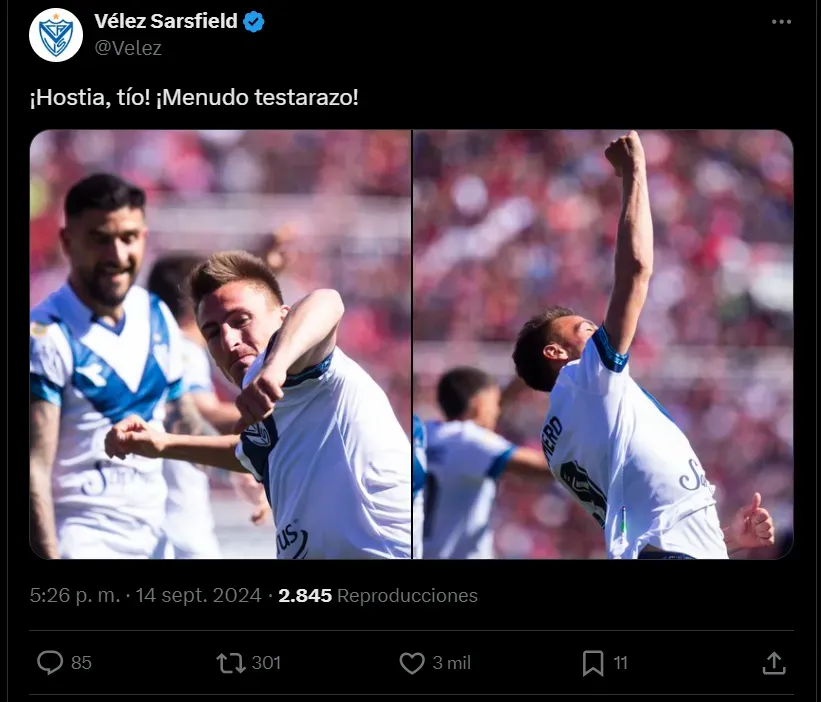Screen dimensions: 821x702
Task: Click the 11 bookmarks count
Action: click(620, 662)
